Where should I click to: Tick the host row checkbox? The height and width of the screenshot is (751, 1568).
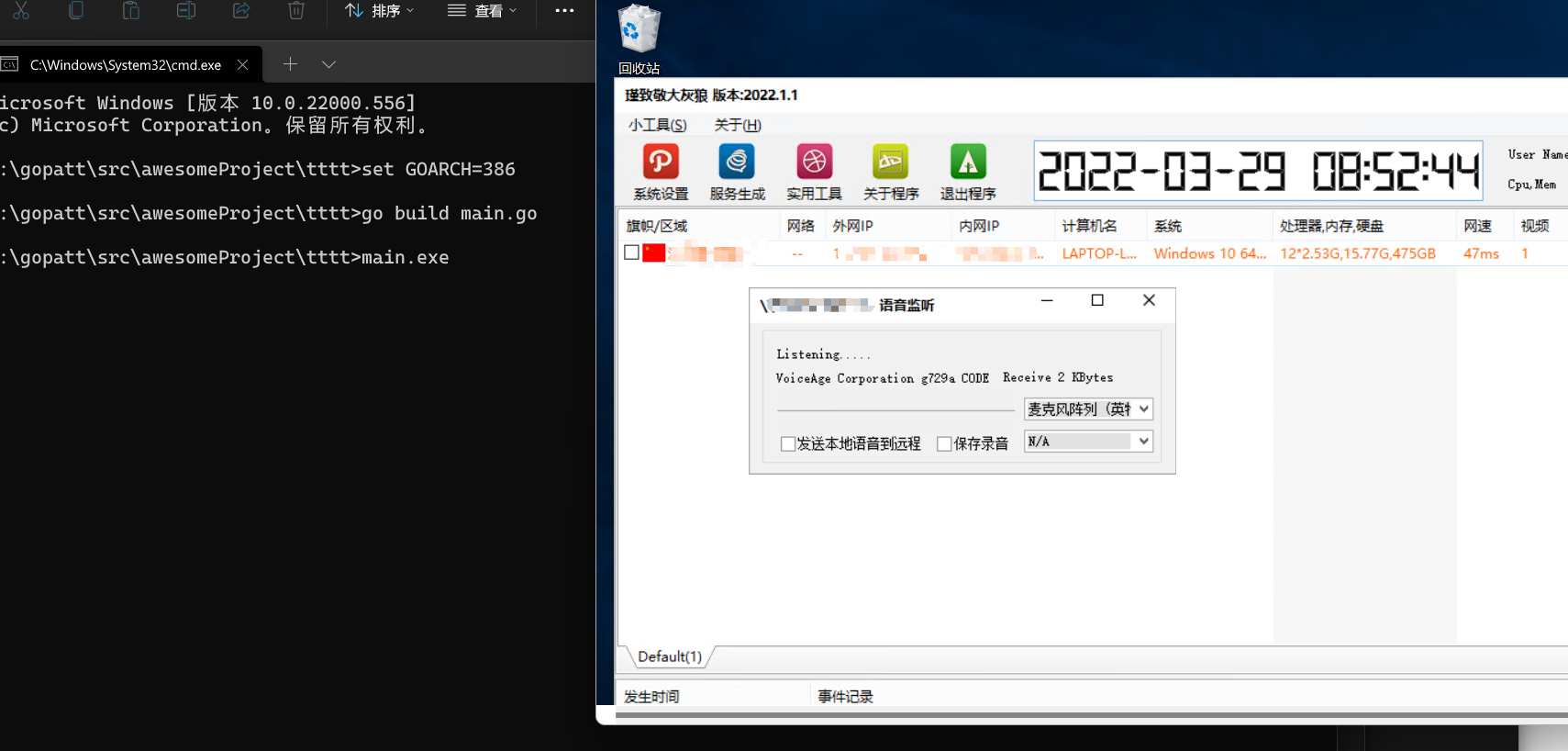[631, 252]
